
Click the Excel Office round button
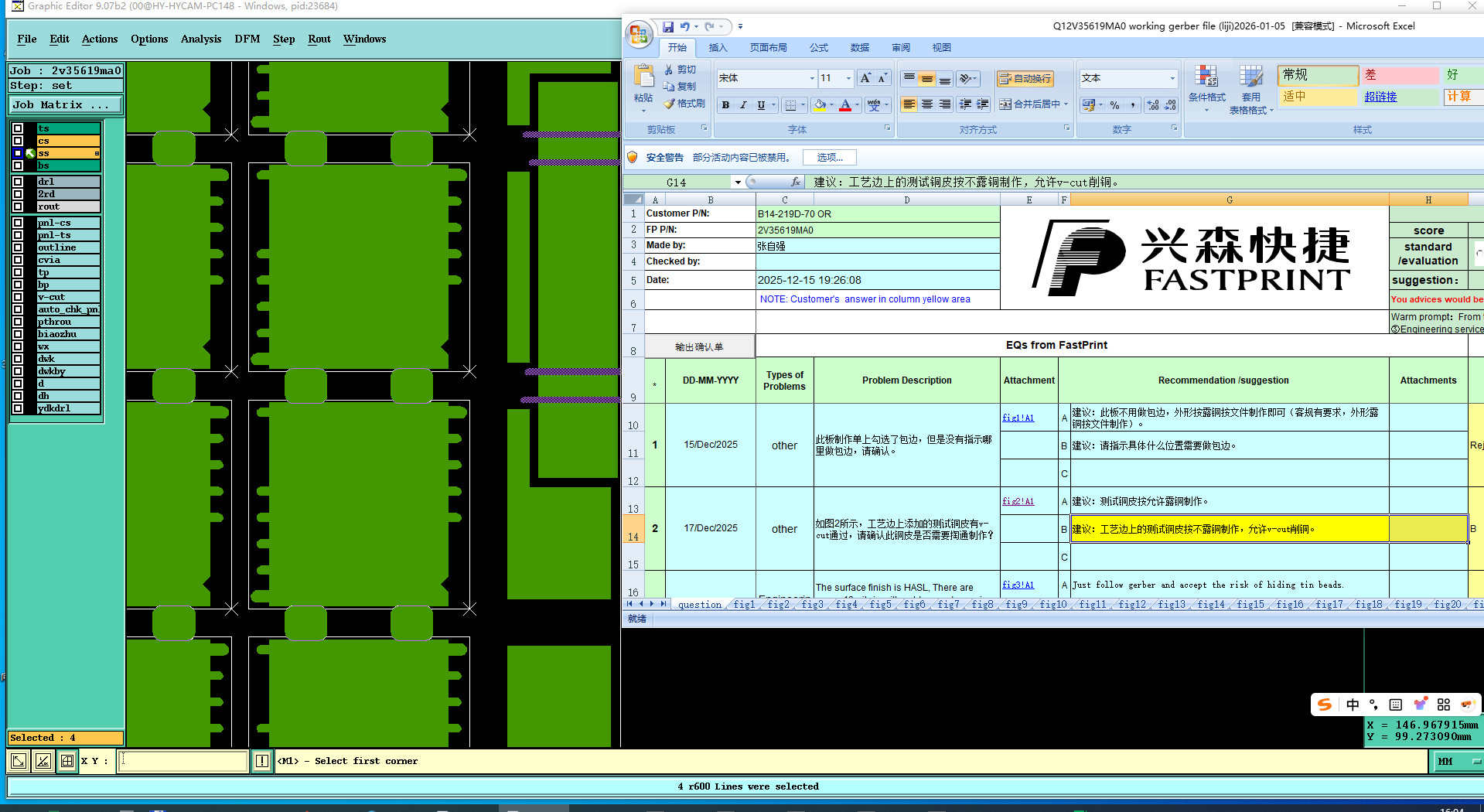click(639, 34)
